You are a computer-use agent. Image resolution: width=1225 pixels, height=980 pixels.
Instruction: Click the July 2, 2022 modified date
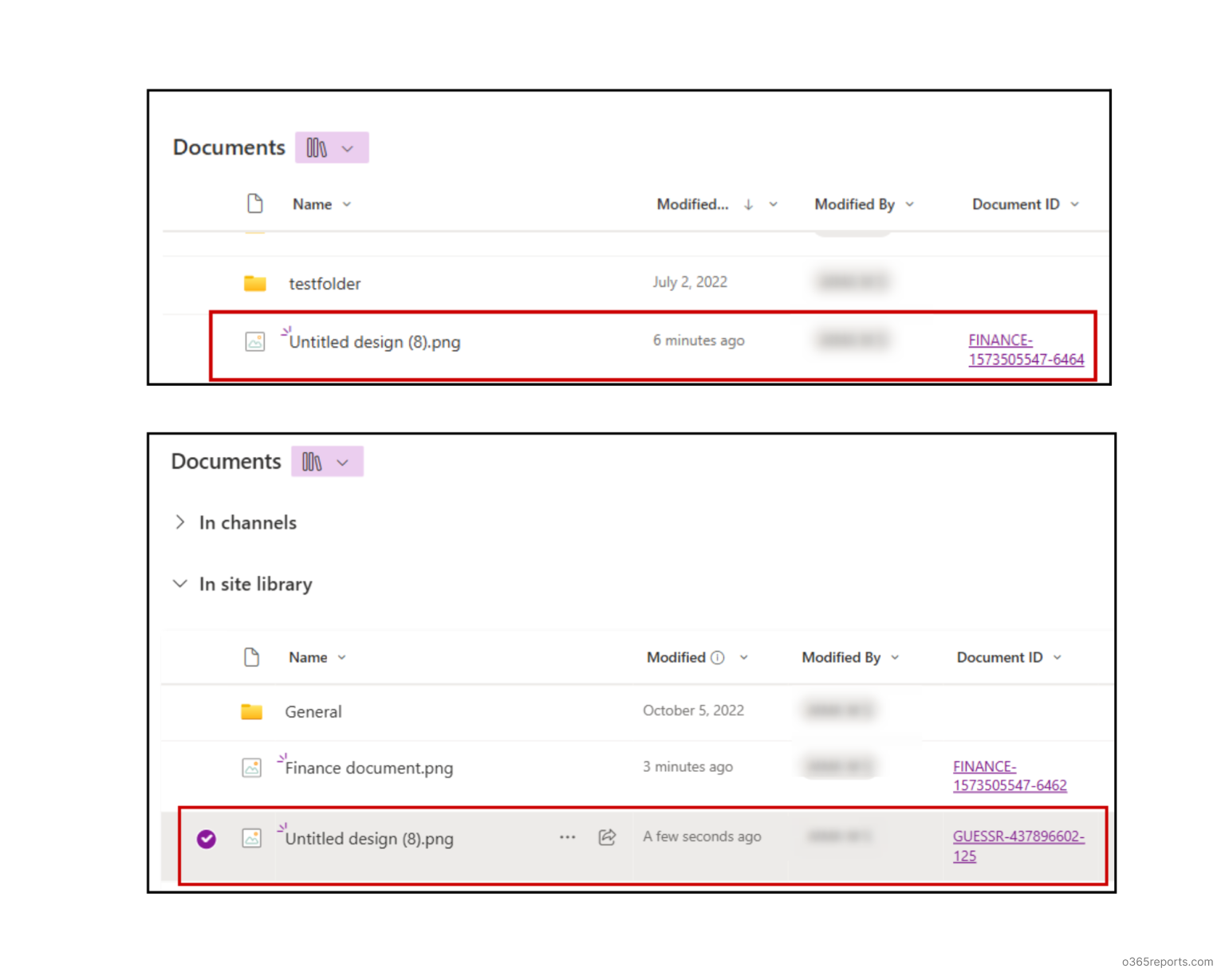(x=690, y=281)
